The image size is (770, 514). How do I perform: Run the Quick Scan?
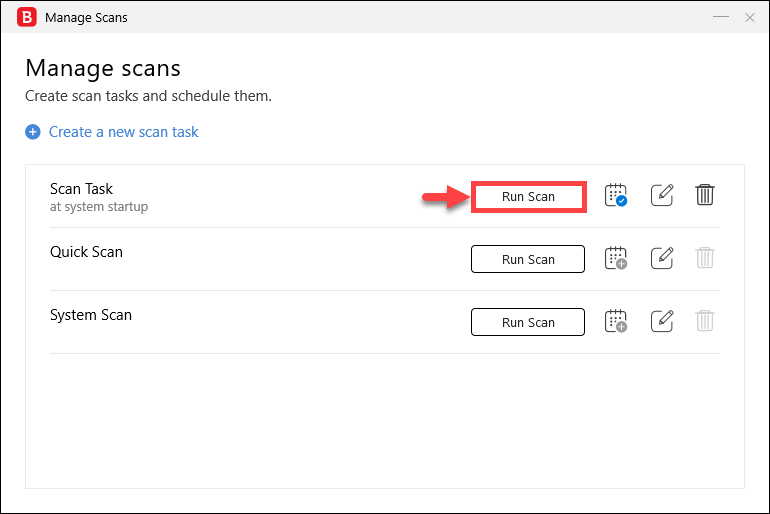(528, 259)
